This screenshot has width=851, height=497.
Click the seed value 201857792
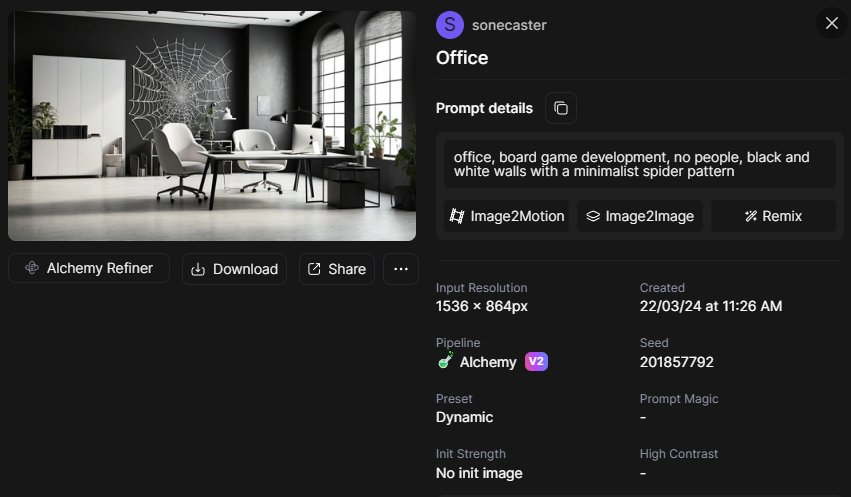coord(676,362)
